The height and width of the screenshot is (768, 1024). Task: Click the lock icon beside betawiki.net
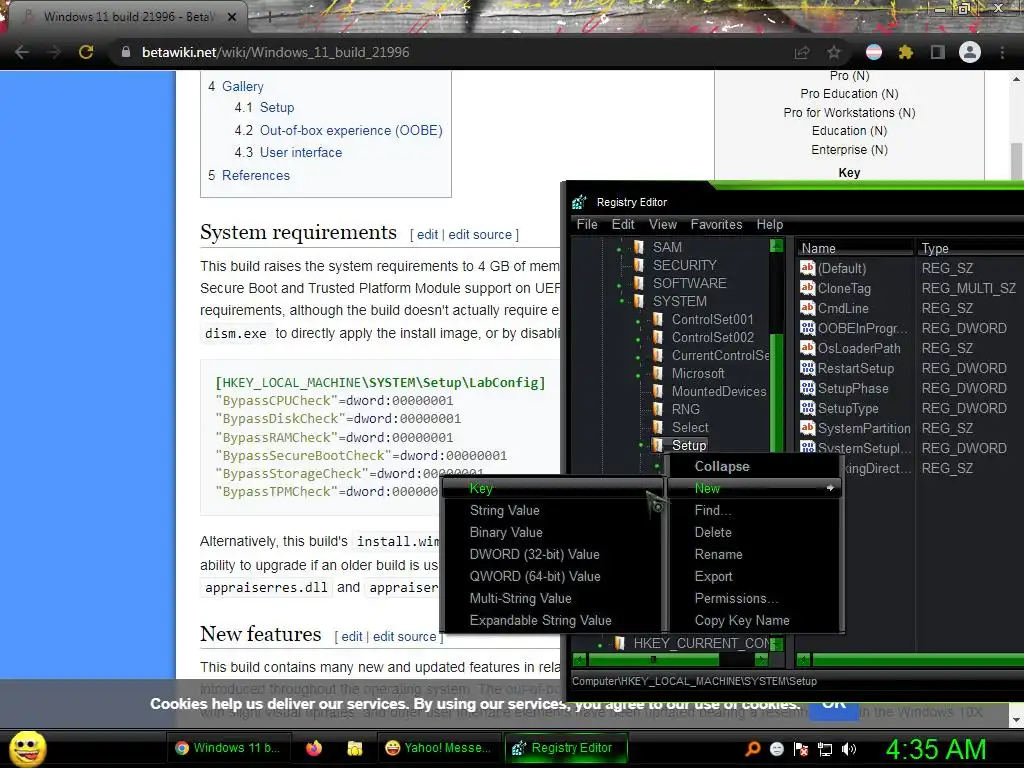[x=126, y=52]
